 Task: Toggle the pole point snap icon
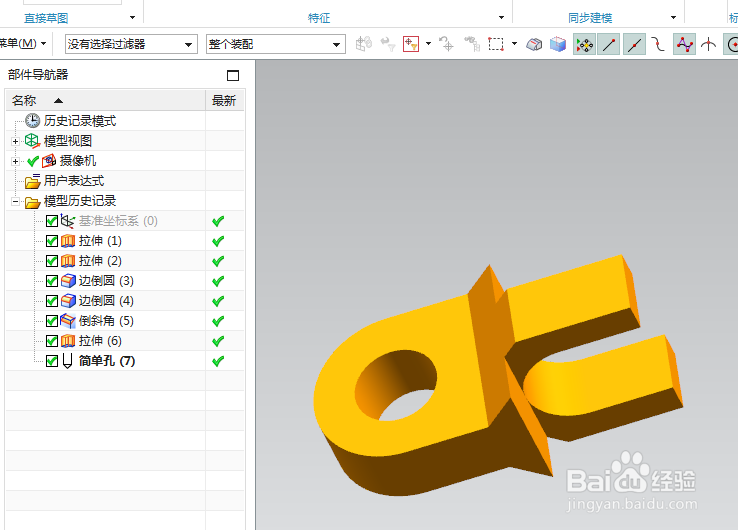pos(684,45)
